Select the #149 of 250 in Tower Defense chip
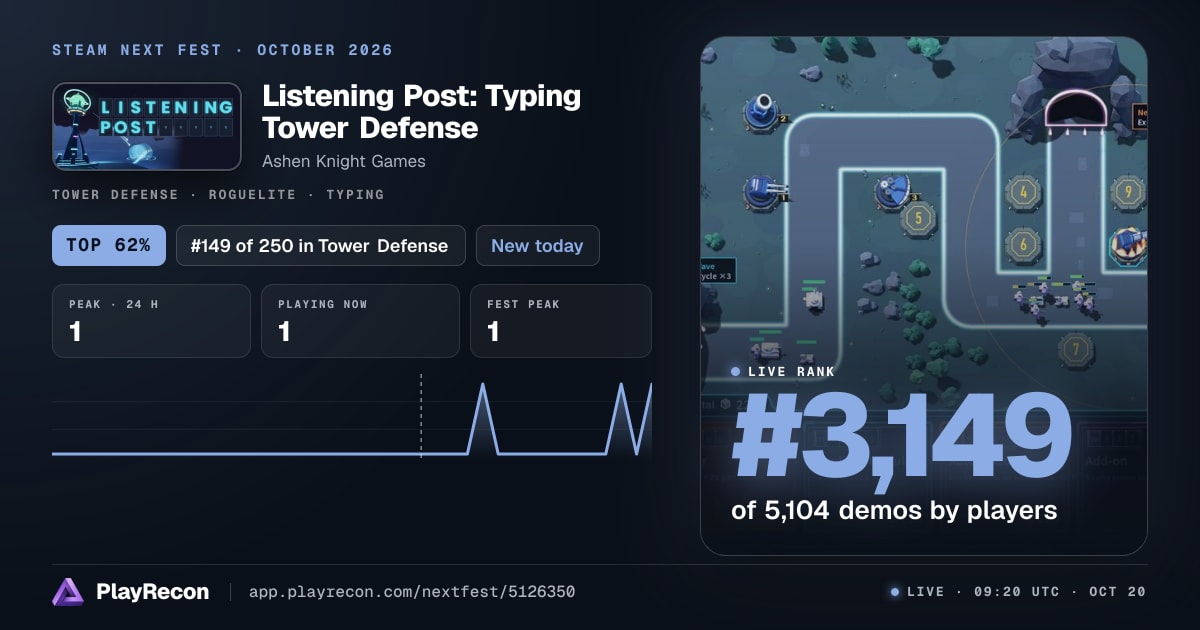The image size is (1200, 630). (x=320, y=245)
